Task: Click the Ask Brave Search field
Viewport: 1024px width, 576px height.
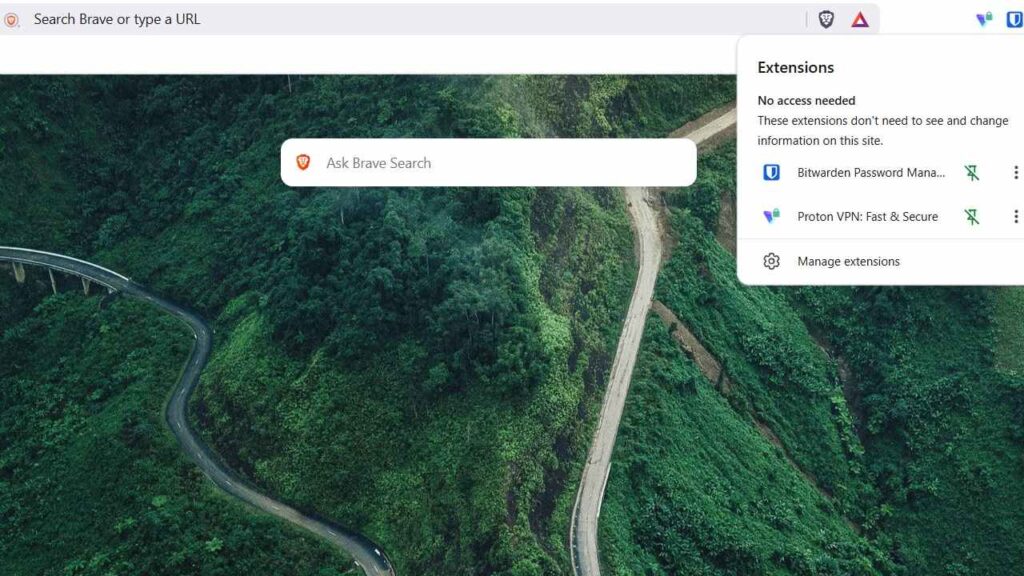Action: tap(488, 163)
